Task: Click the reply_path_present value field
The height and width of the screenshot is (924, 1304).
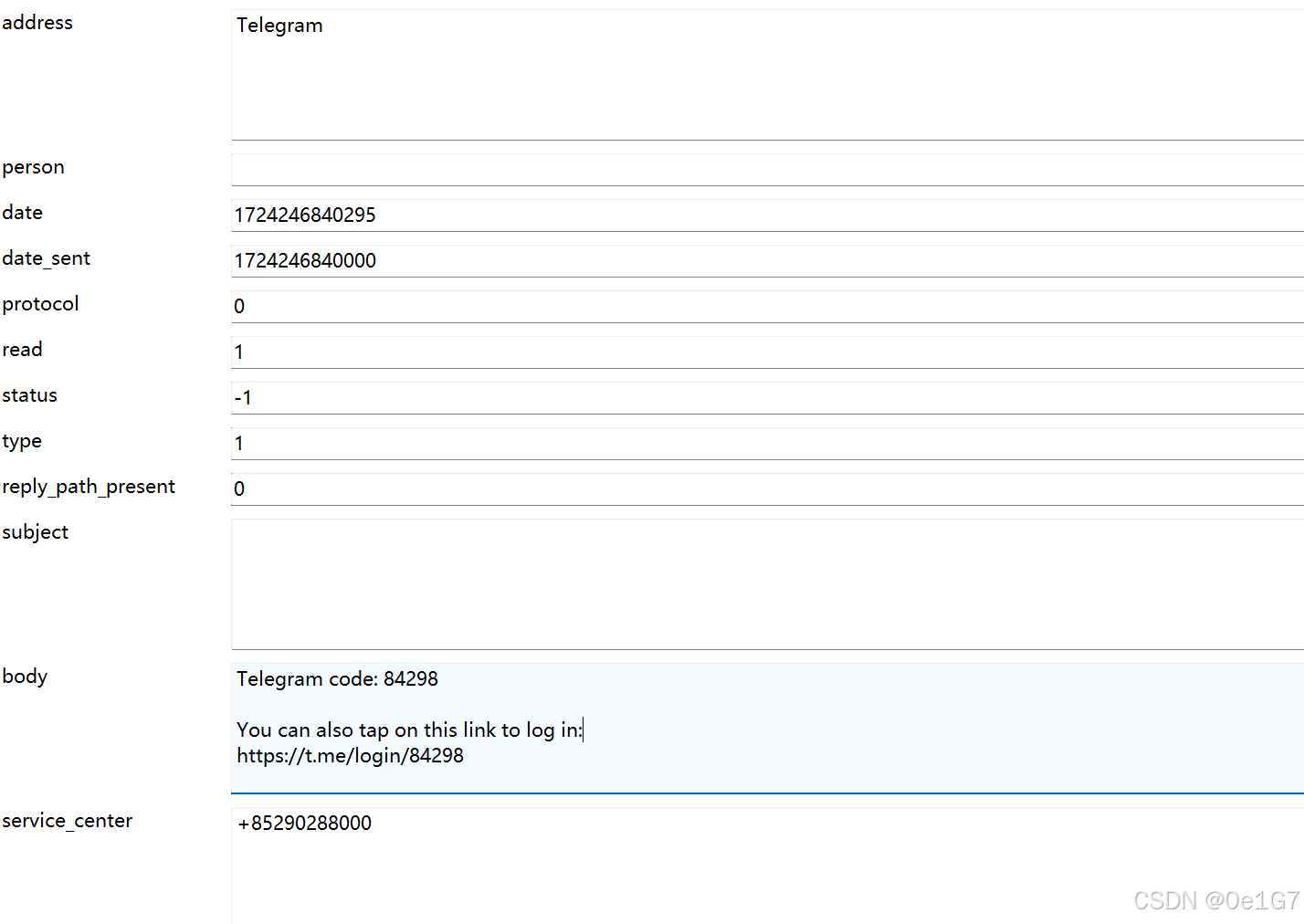Action: click(x=767, y=489)
